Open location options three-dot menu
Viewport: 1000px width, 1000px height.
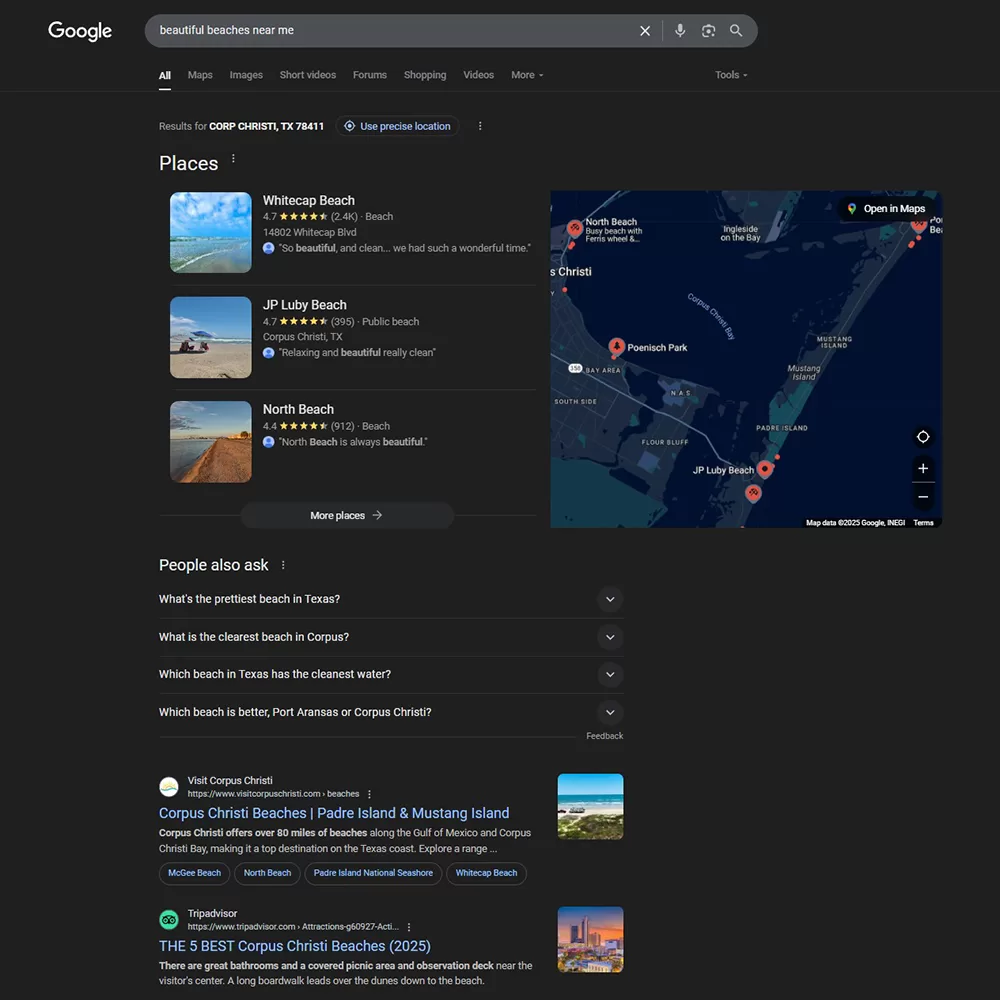(x=480, y=126)
